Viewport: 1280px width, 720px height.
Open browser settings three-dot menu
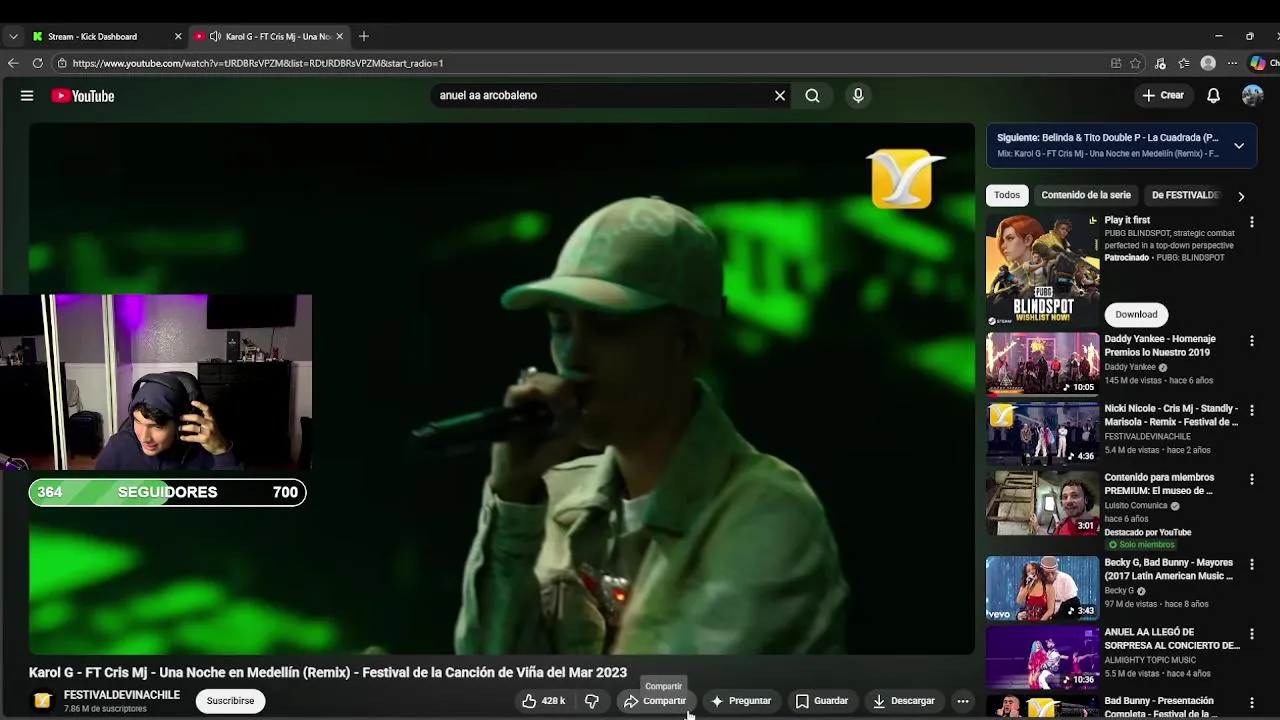click(x=1233, y=63)
